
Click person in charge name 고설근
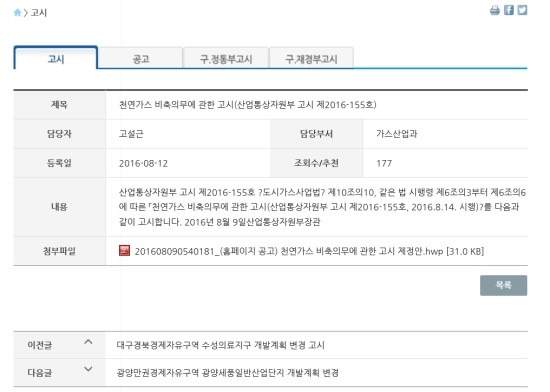(131, 134)
